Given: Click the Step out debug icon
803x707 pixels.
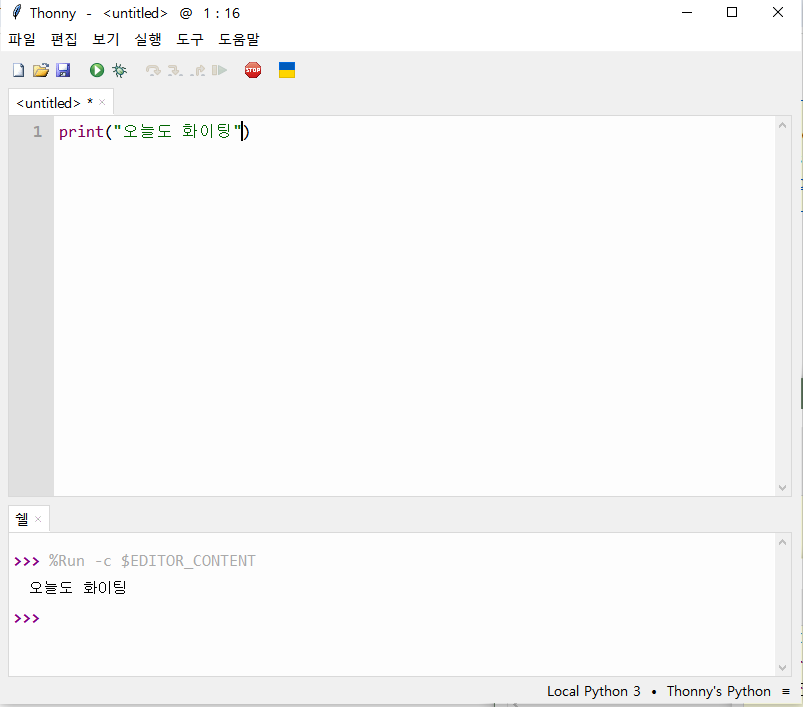Looking at the screenshot, I should (198, 70).
